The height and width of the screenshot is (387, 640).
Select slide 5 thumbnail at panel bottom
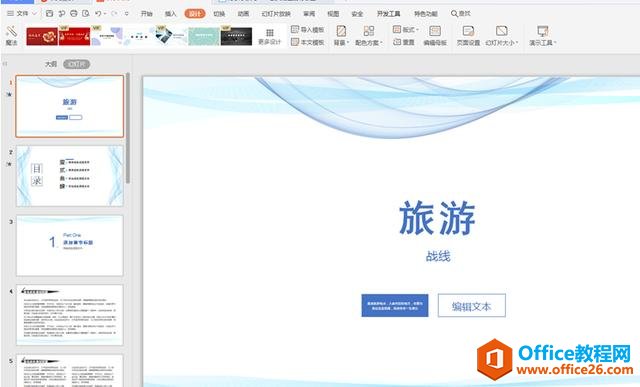70,371
